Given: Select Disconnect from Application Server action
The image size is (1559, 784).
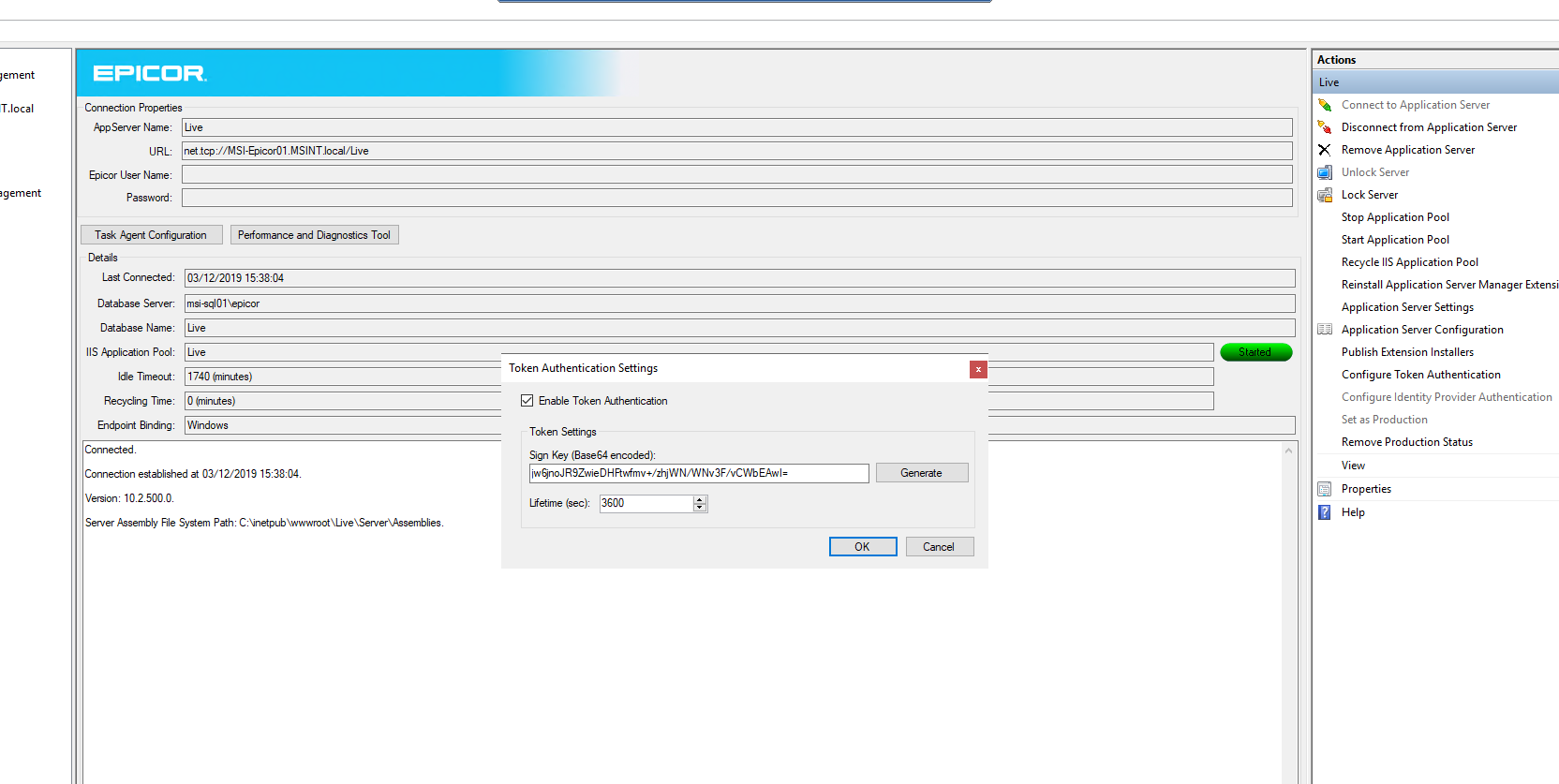Looking at the screenshot, I should [1429, 127].
